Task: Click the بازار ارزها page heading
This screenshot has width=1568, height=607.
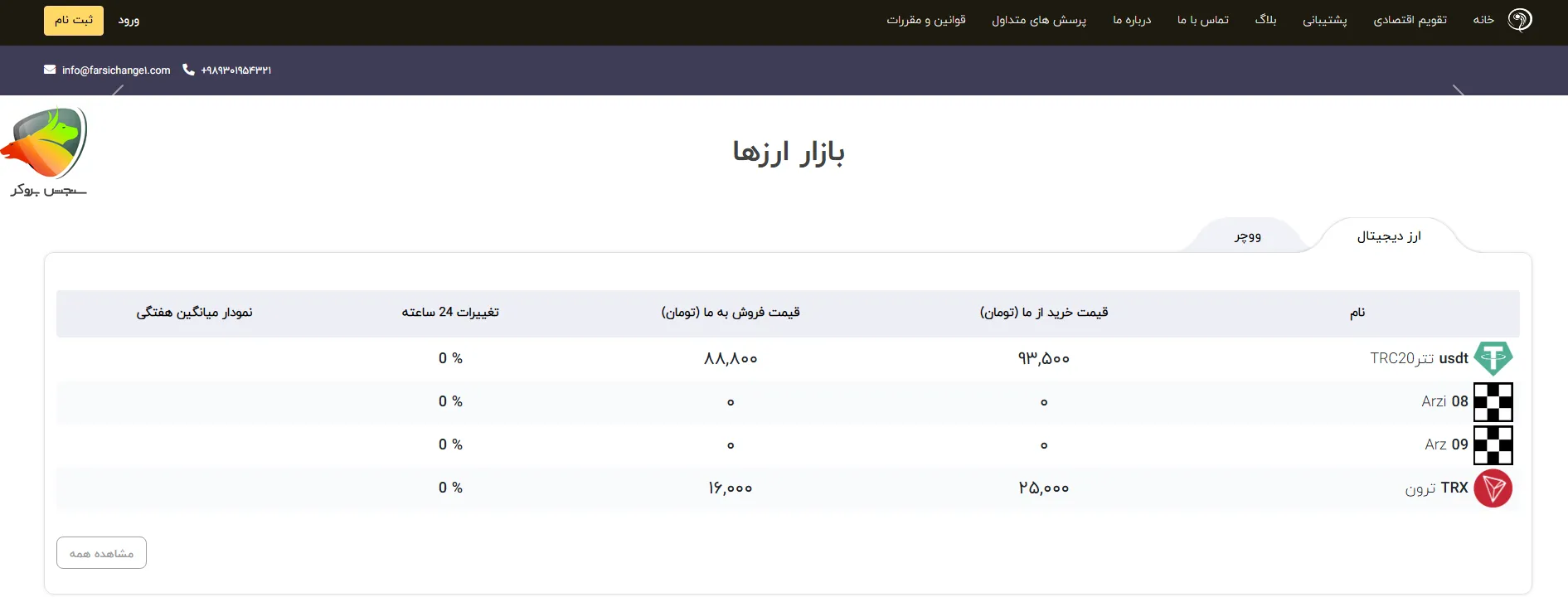Action: click(789, 153)
